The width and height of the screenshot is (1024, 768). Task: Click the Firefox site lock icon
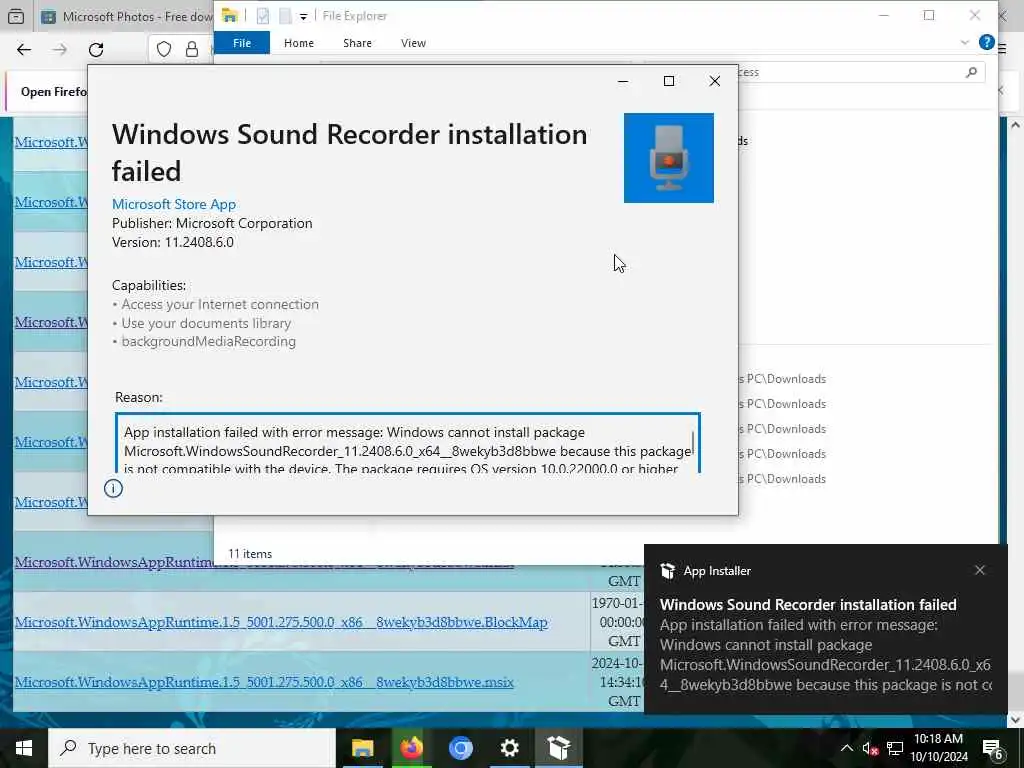192,50
